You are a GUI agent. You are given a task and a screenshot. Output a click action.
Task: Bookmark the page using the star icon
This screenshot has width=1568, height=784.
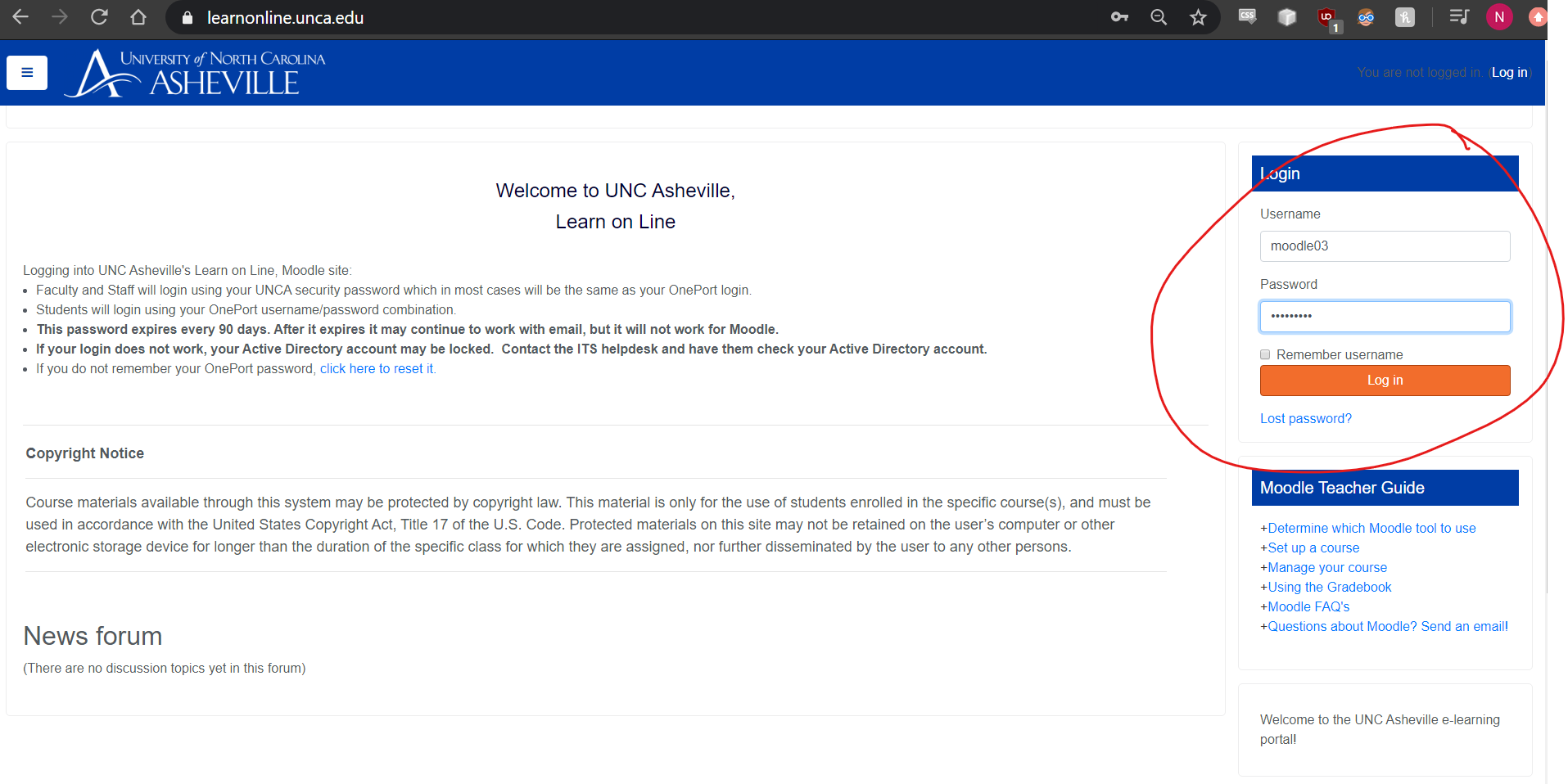[x=1198, y=17]
